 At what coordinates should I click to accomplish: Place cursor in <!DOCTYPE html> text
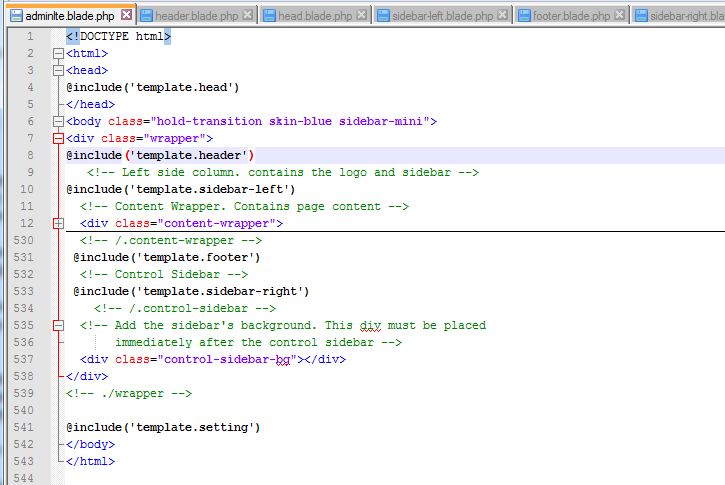(x=118, y=36)
